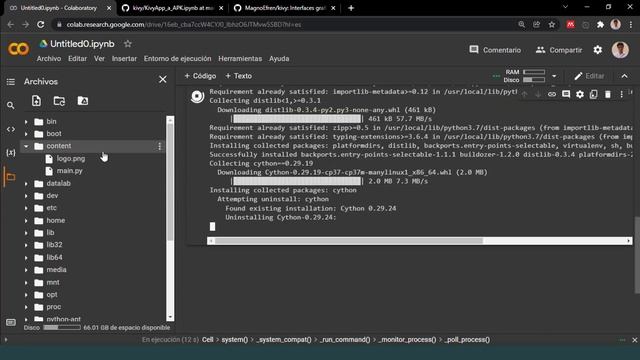This screenshot has width=640, height=360.
Task: Open the Ayuda menu
Action: (279, 59)
